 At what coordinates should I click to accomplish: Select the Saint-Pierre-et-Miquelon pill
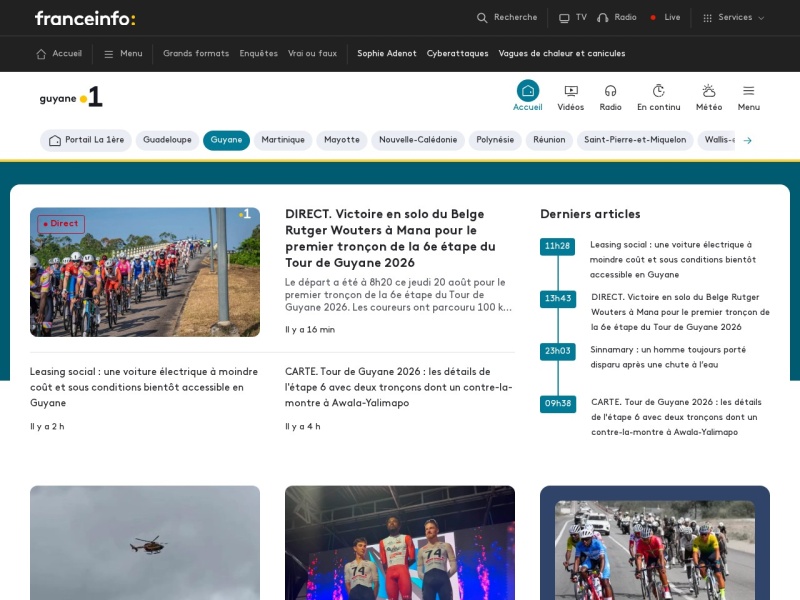[x=635, y=140]
